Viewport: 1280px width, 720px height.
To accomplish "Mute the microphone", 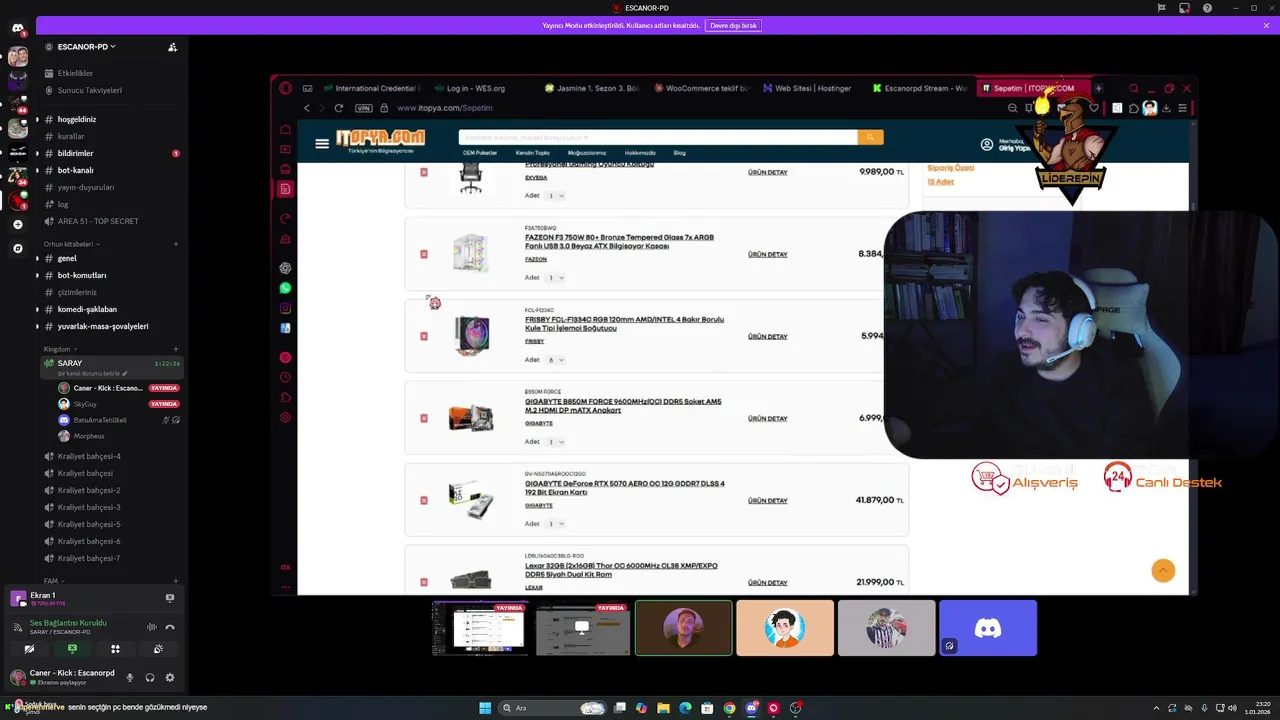I will coord(129,677).
